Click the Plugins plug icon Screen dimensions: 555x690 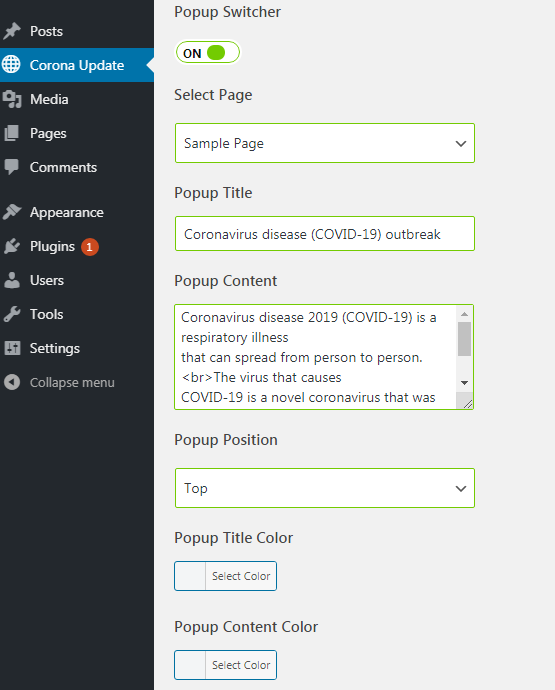point(12,246)
